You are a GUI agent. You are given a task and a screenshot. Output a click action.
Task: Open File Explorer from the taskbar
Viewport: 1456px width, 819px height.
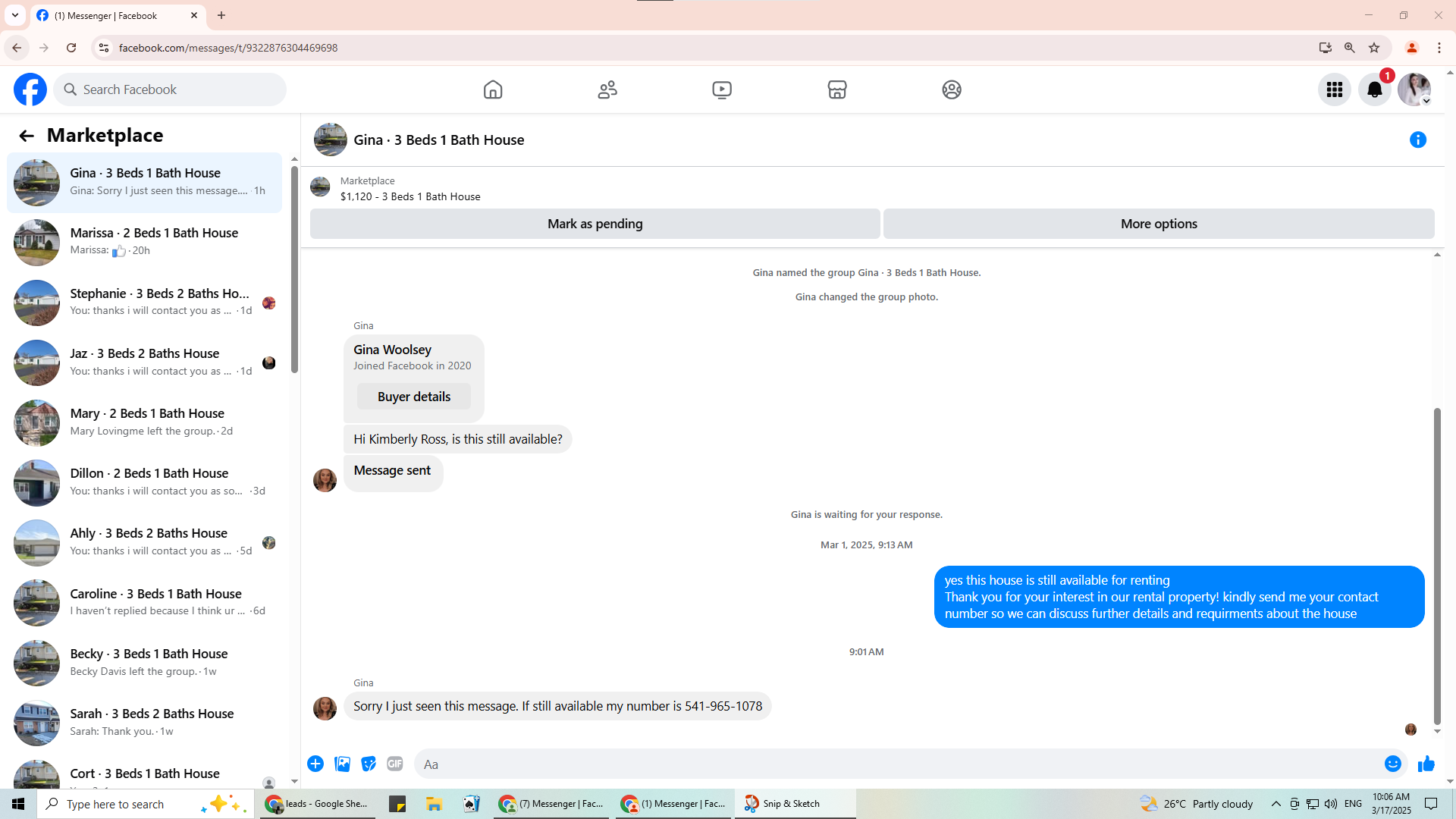[x=434, y=804]
